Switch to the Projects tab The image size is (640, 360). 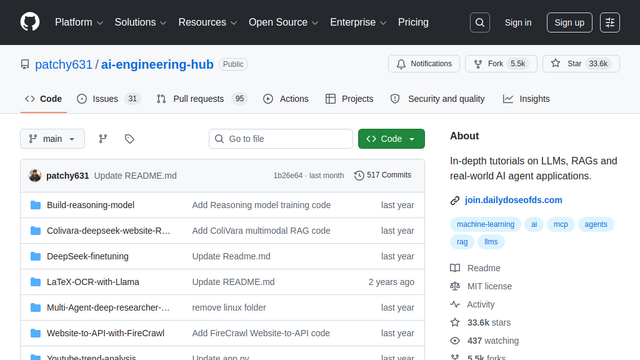(x=349, y=99)
